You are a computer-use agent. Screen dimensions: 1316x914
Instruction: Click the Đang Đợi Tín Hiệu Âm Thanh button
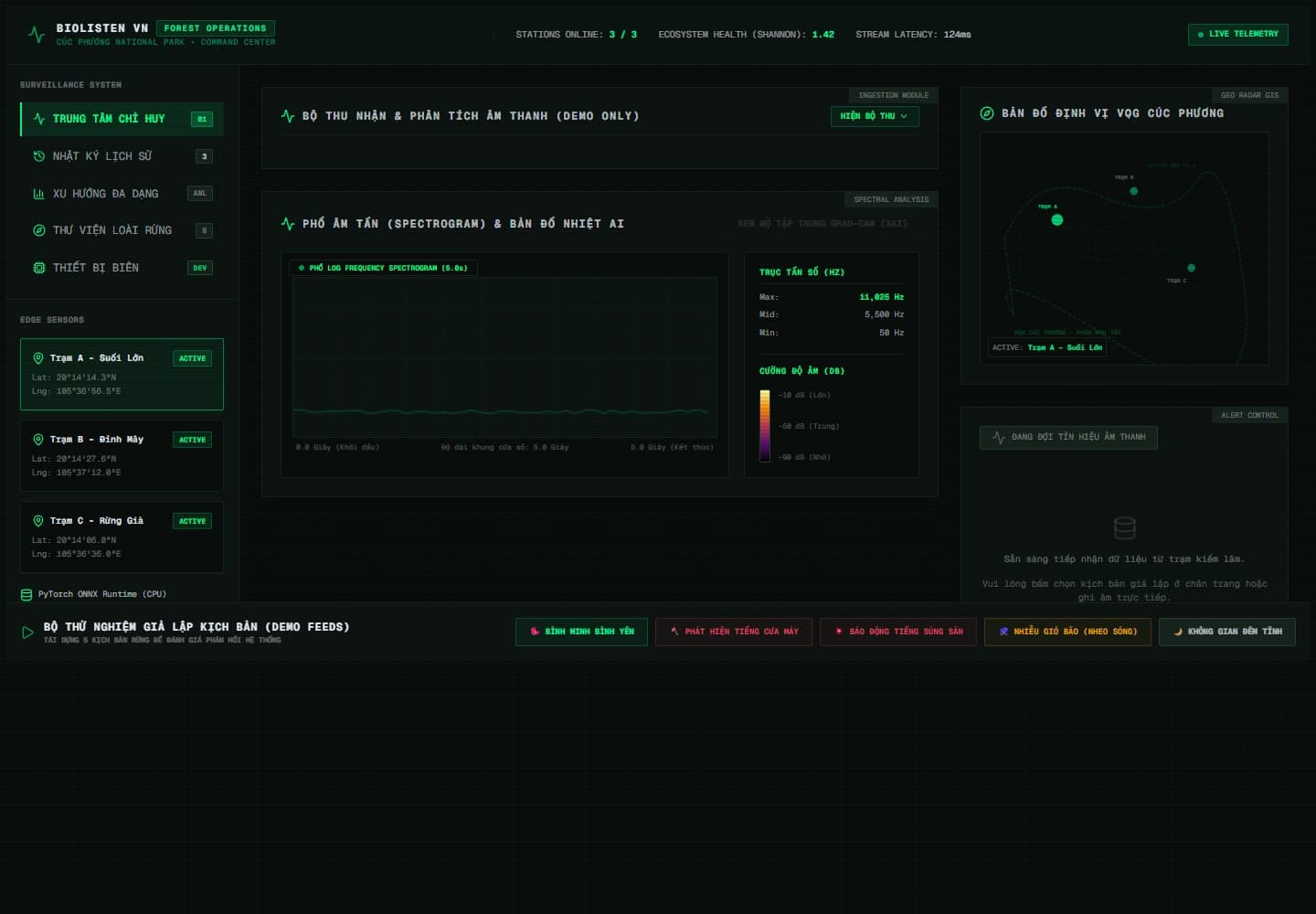[1068, 438]
